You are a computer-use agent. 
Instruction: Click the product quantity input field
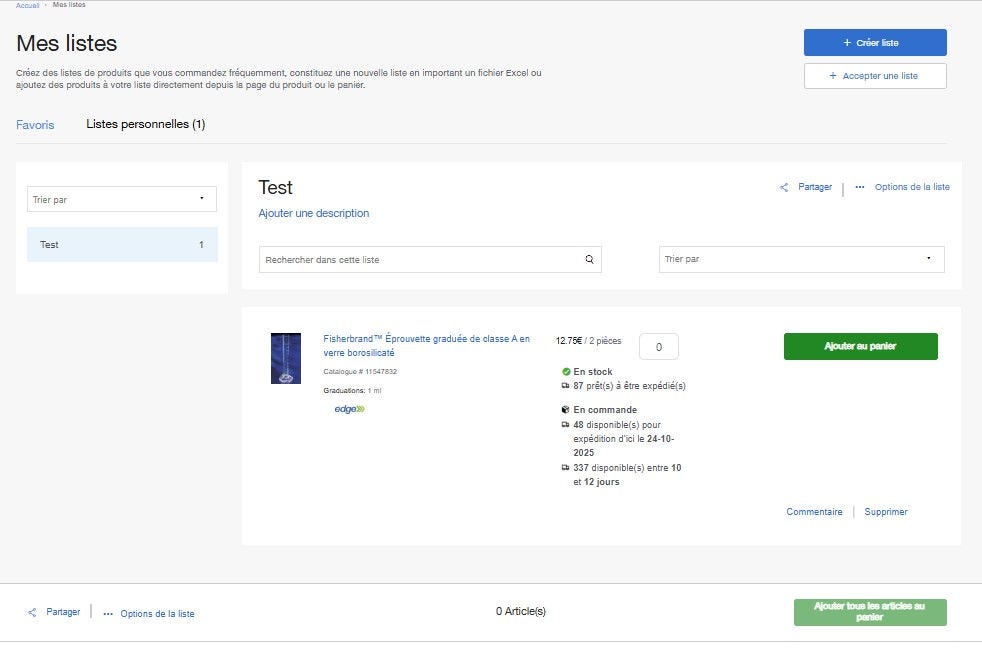click(658, 345)
